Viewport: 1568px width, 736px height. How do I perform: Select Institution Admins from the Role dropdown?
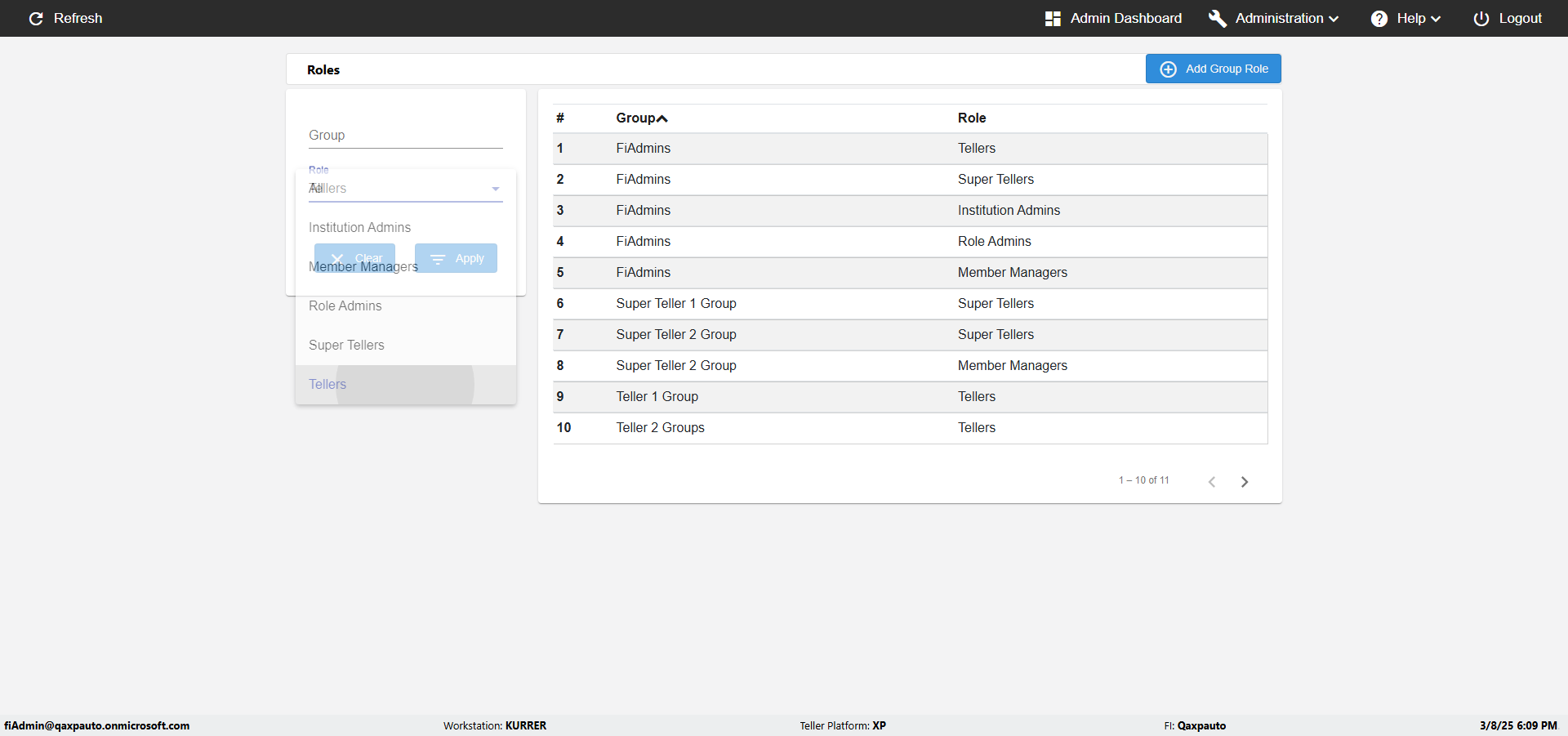pos(406,227)
